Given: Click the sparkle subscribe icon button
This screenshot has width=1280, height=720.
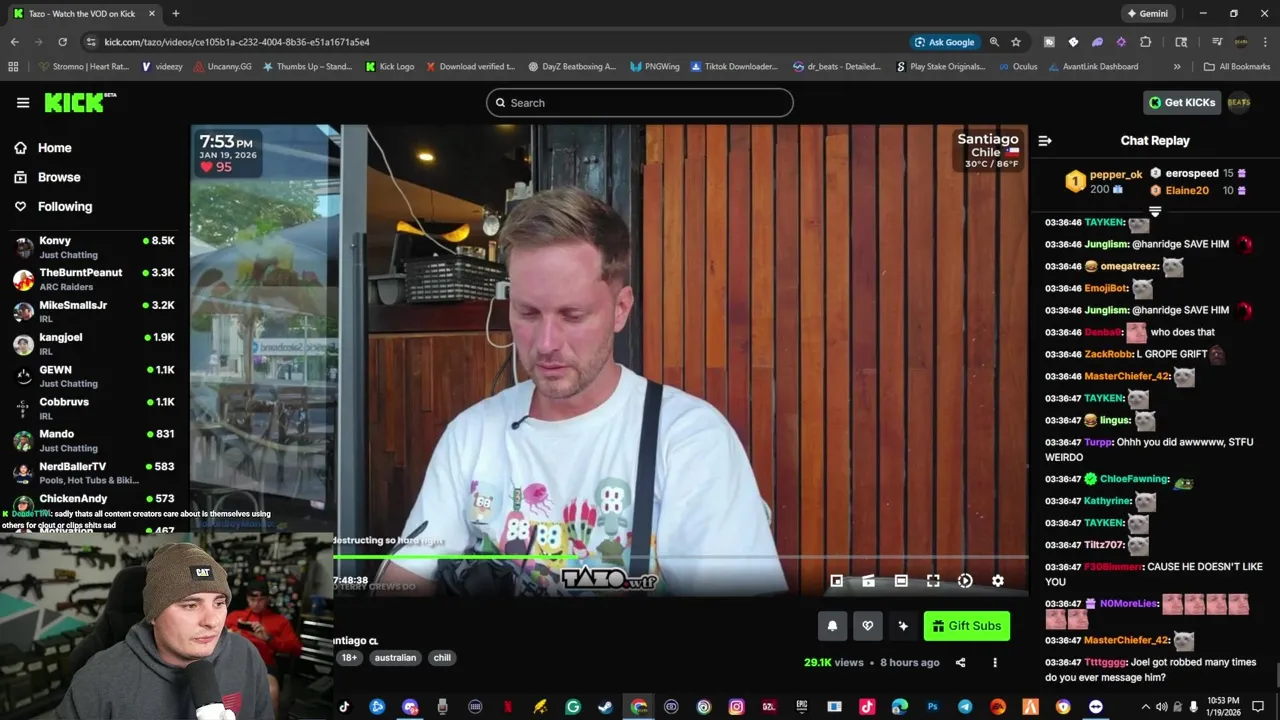Looking at the screenshot, I should (903, 626).
